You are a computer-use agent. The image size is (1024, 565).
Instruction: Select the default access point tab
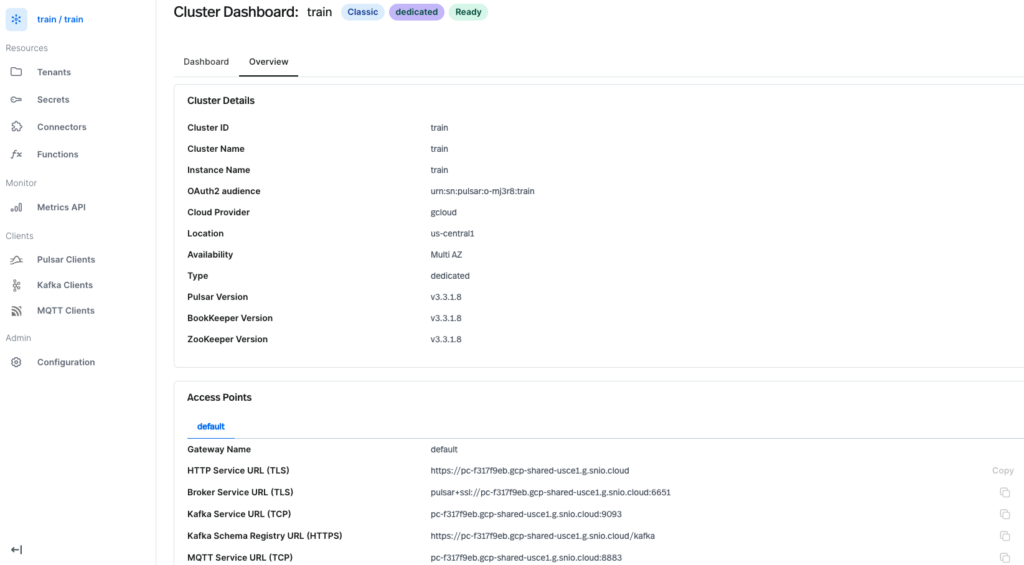point(211,426)
